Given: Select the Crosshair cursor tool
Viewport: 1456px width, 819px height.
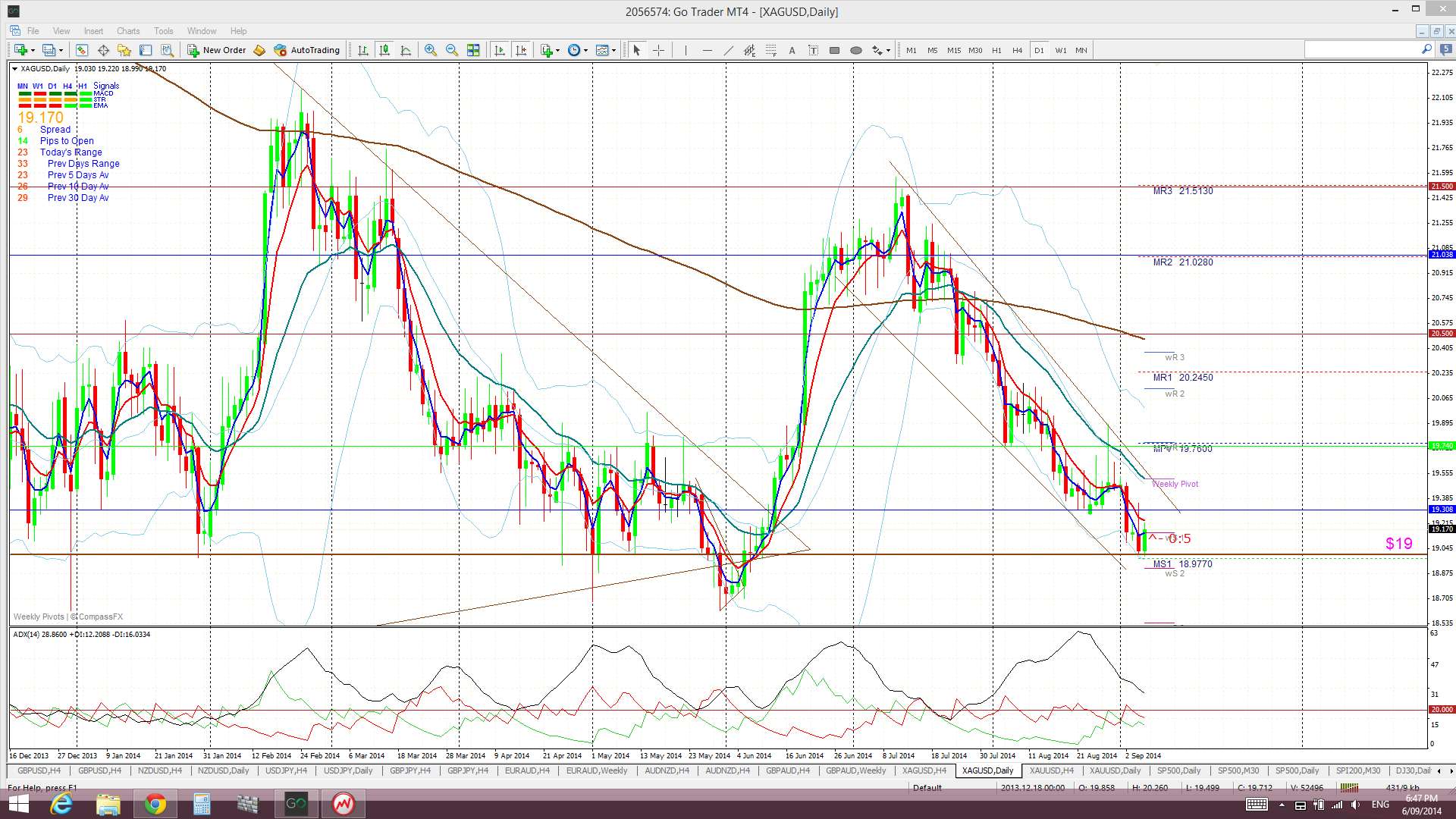Looking at the screenshot, I should click(658, 50).
